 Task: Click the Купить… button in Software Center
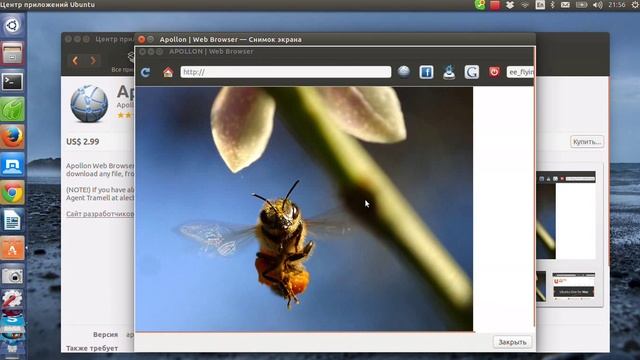(587, 142)
